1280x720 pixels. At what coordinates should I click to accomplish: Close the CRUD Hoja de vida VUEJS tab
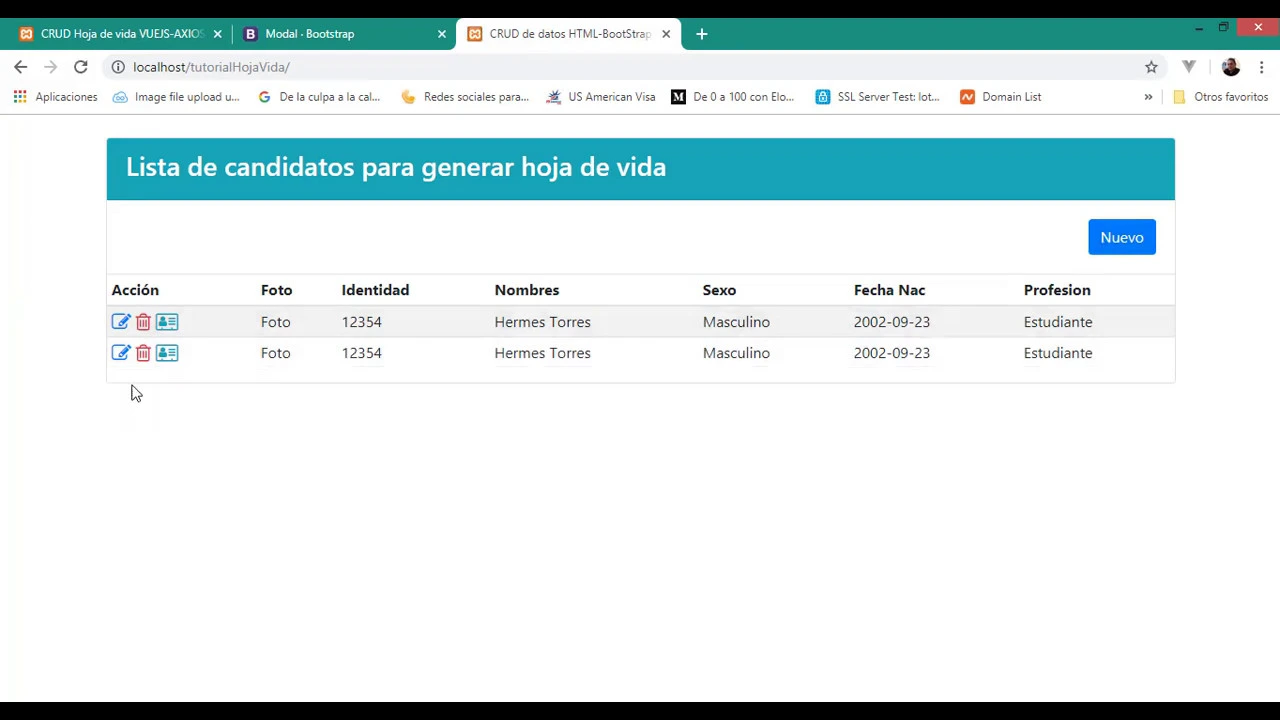coord(217,34)
